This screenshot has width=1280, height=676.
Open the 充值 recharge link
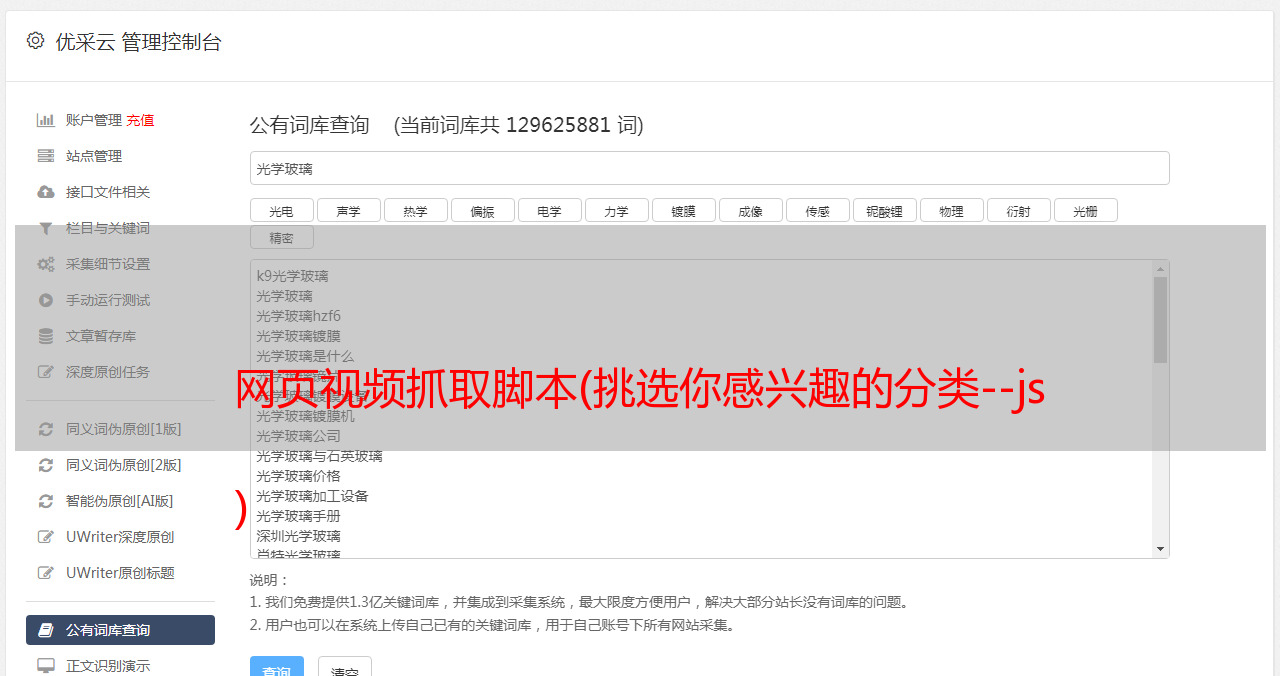point(140,120)
